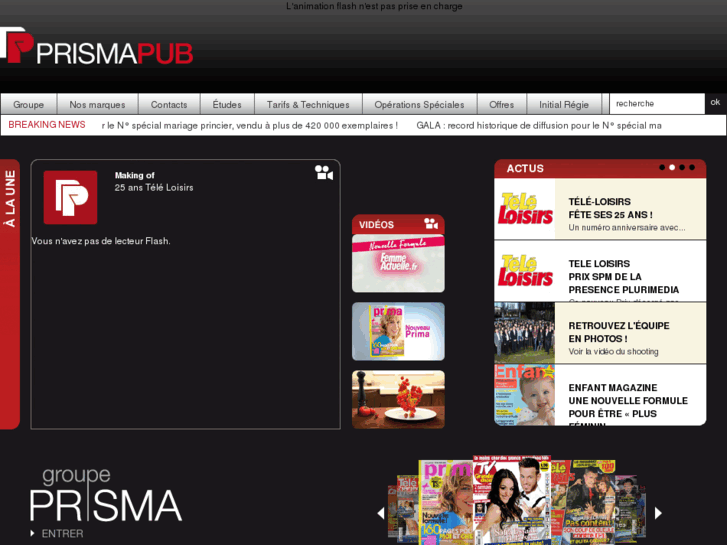Click the Prisma logo in Making of panel
The height and width of the screenshot is (545, 727).
70,197
